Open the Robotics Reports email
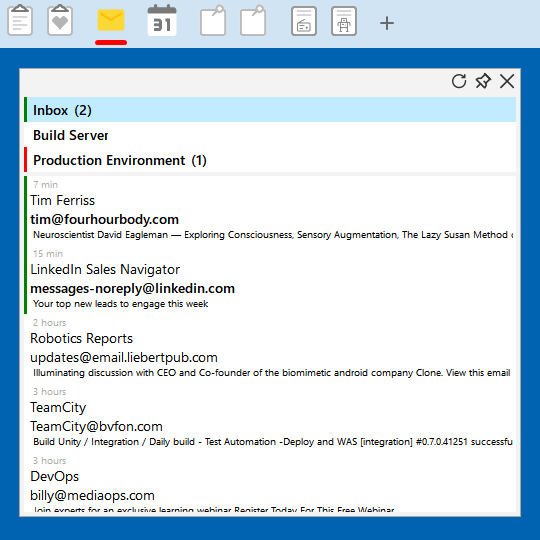 (81, 338)
